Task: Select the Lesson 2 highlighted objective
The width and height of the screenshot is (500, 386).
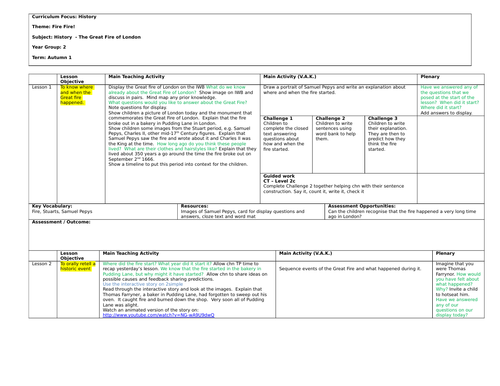Action: pyautogui.click(x=78, y=266)
